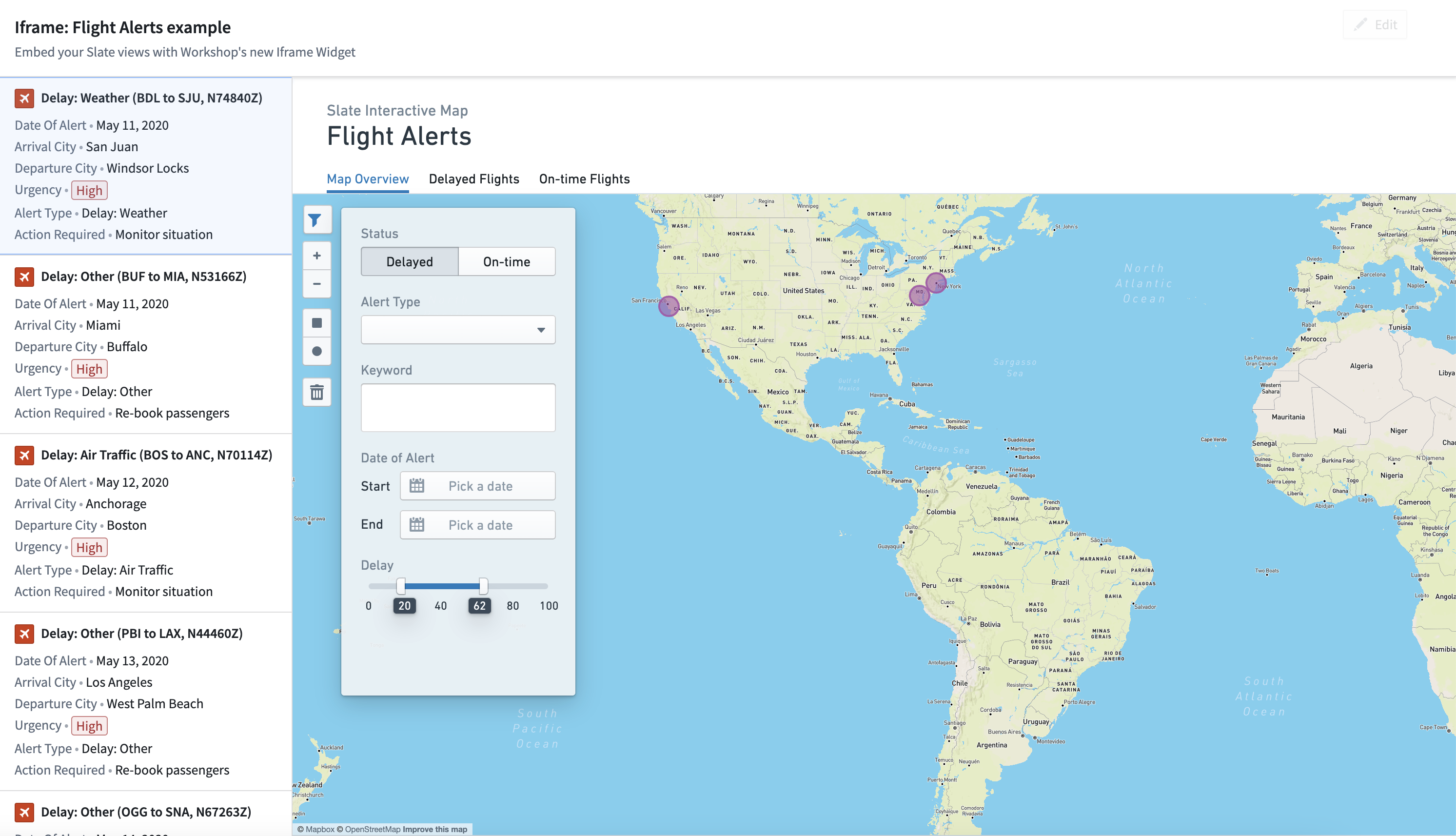Image resolution: width=1456 pixels, height=836 pixels.
Task: Click the Start date calendar icon
Action: click(416, 486)
